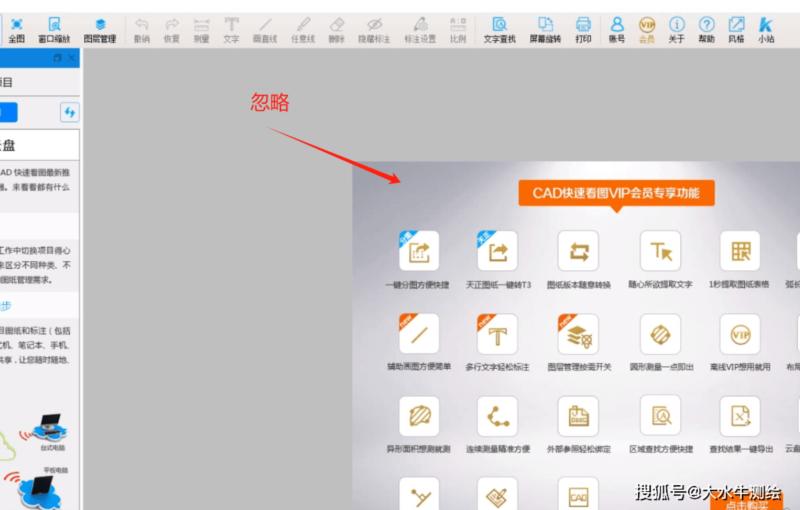
Task: Open the 账号 account menu
Action: coord(617,30)
